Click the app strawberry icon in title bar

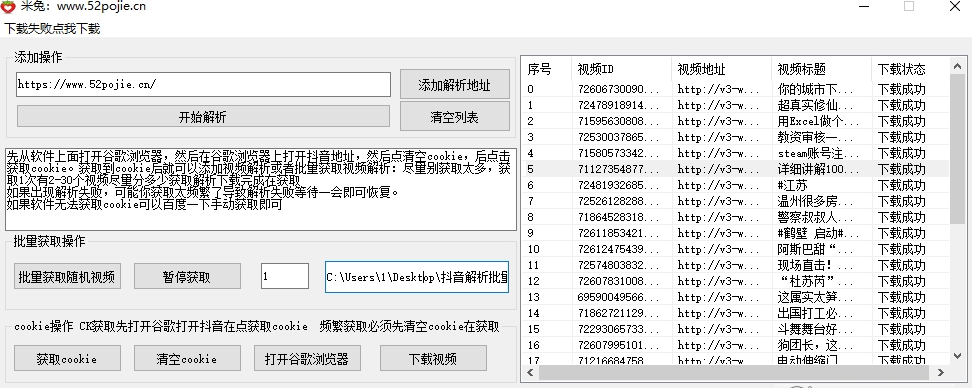[x=9, y=7]
